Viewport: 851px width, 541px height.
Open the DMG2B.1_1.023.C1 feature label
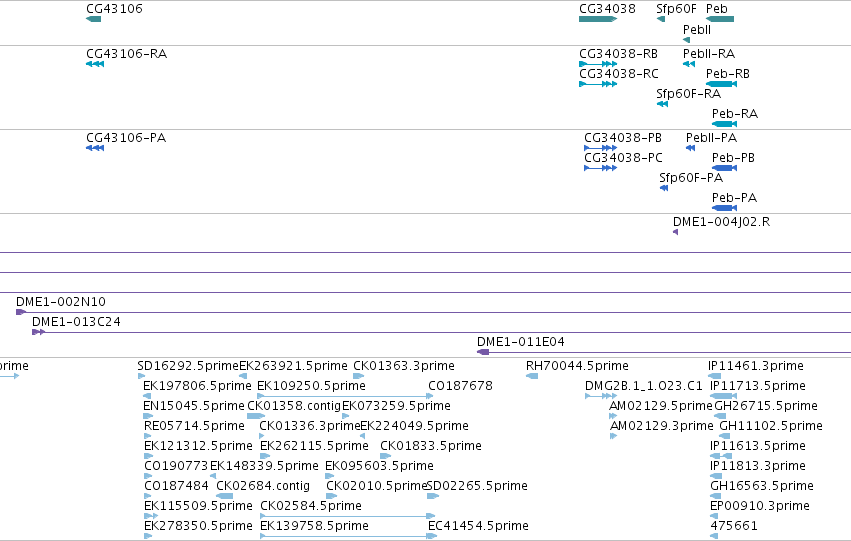644,386
